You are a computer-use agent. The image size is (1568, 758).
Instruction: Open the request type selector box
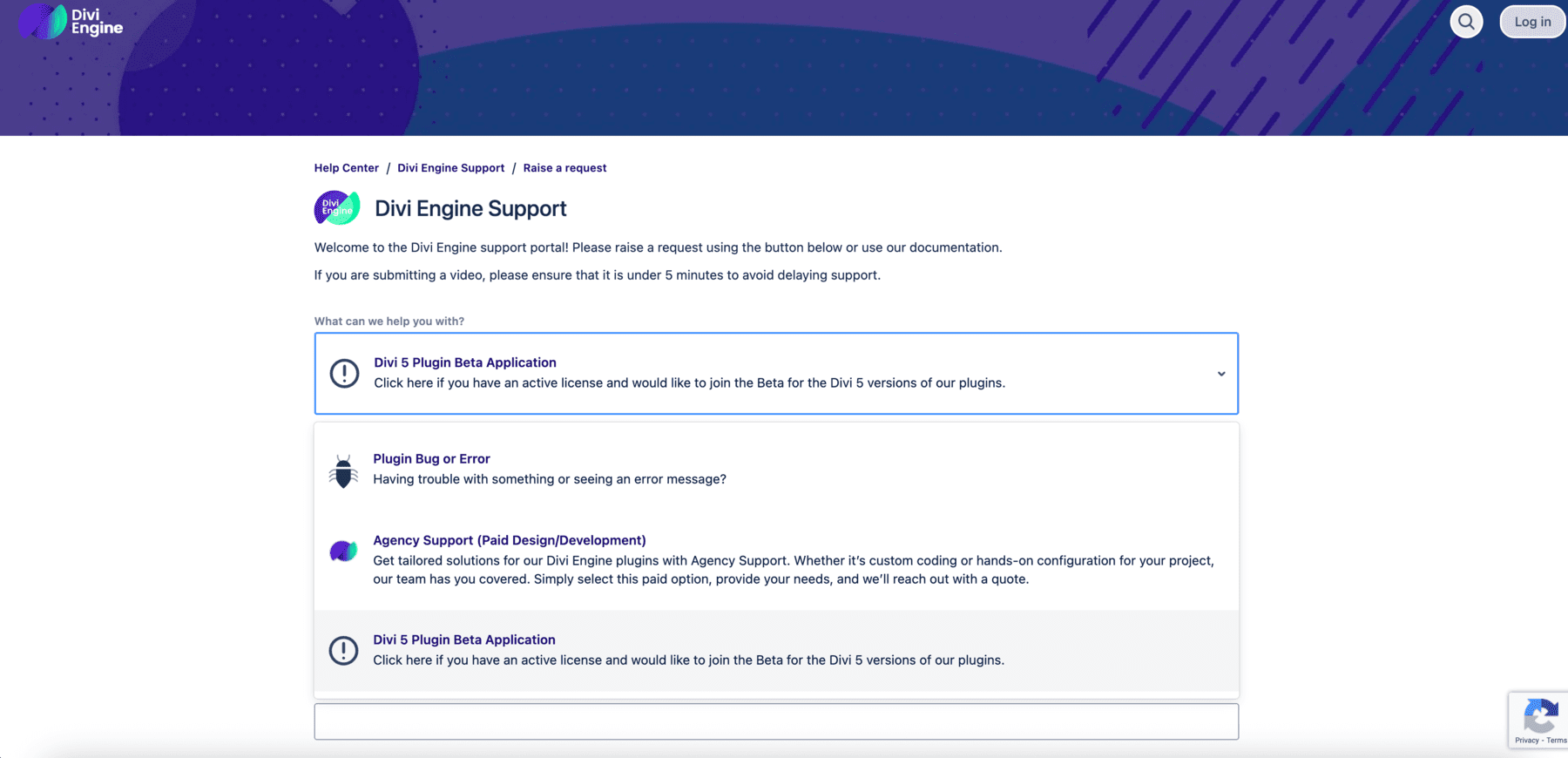(775, 373)
